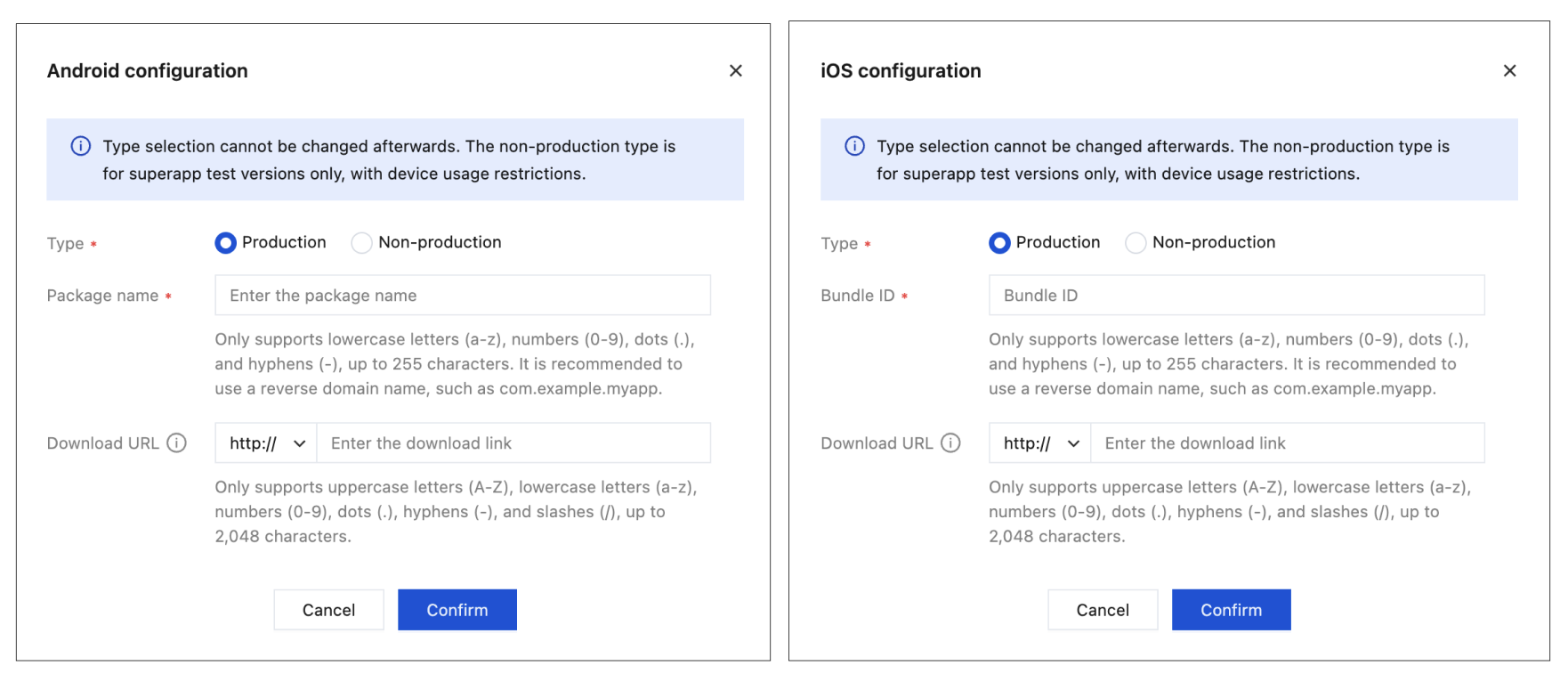Focus the Android package name field

(463, 295)
